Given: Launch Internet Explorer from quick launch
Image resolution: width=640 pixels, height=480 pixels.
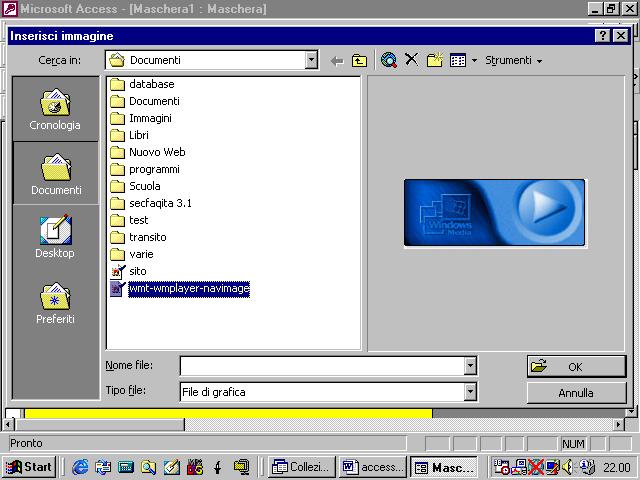Looking at the screenshot, I should [x=80, y=467].
